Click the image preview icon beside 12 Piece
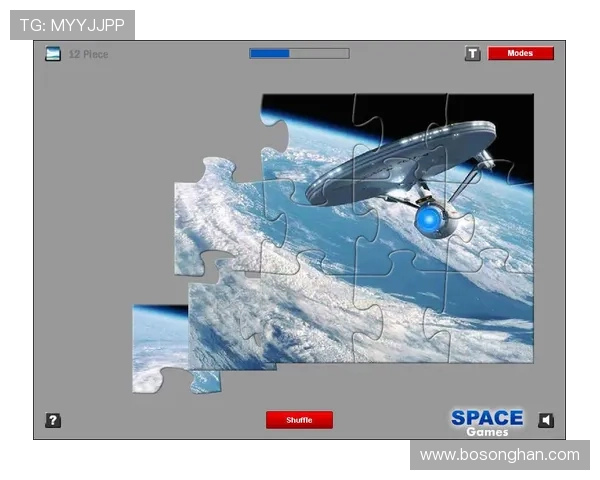The width and height of the screenshot is (600, 480). [x=53, y=54]
